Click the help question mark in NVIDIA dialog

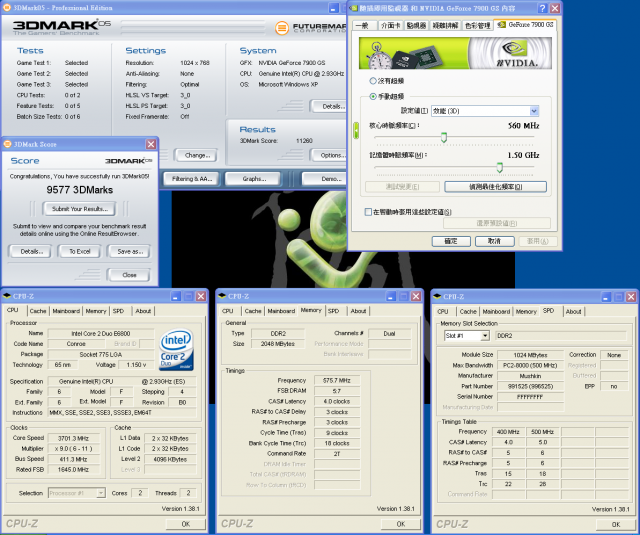point(542,8)
